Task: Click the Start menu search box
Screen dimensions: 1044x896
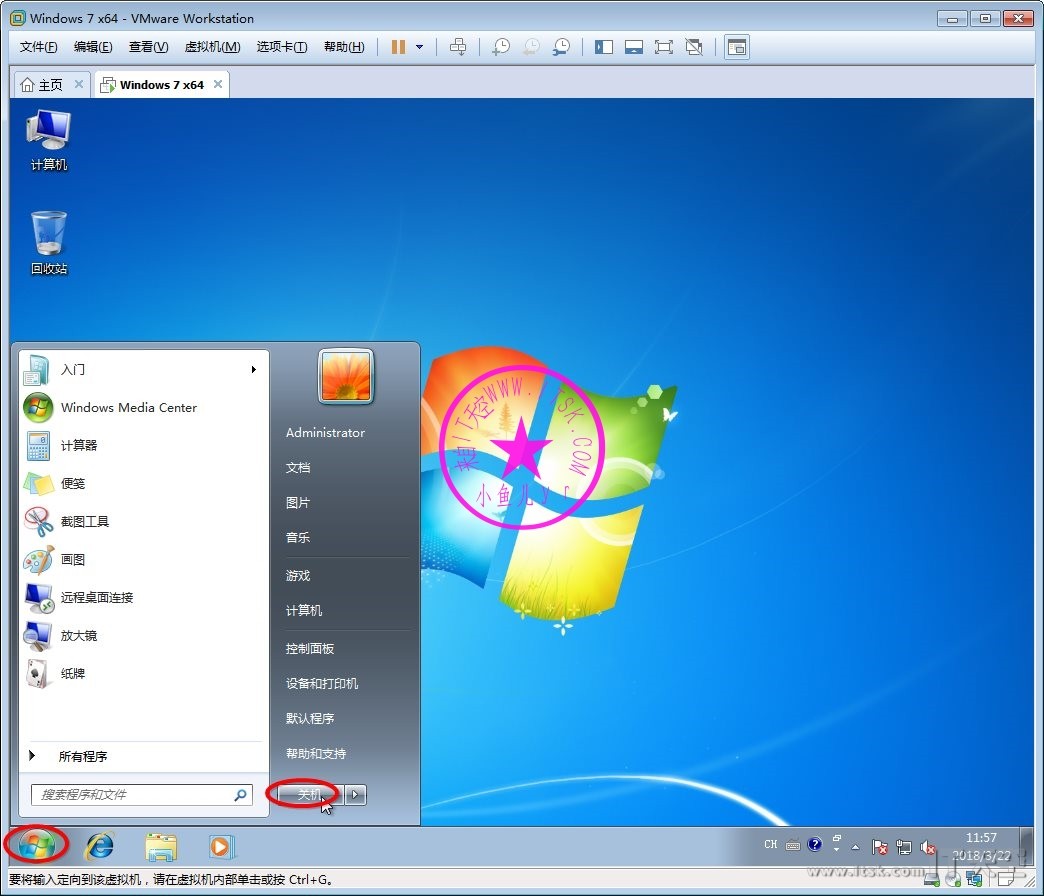Action: 135,795
